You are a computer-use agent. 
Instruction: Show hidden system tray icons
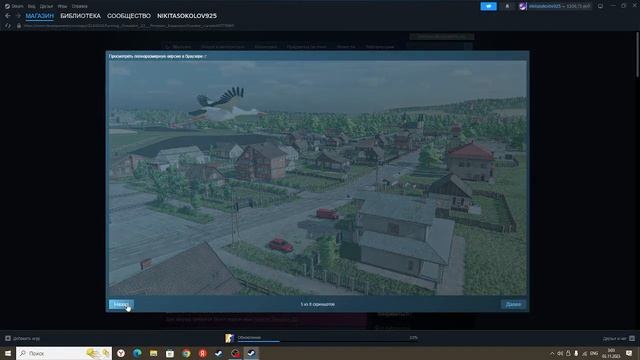click(x=552, y=353)
